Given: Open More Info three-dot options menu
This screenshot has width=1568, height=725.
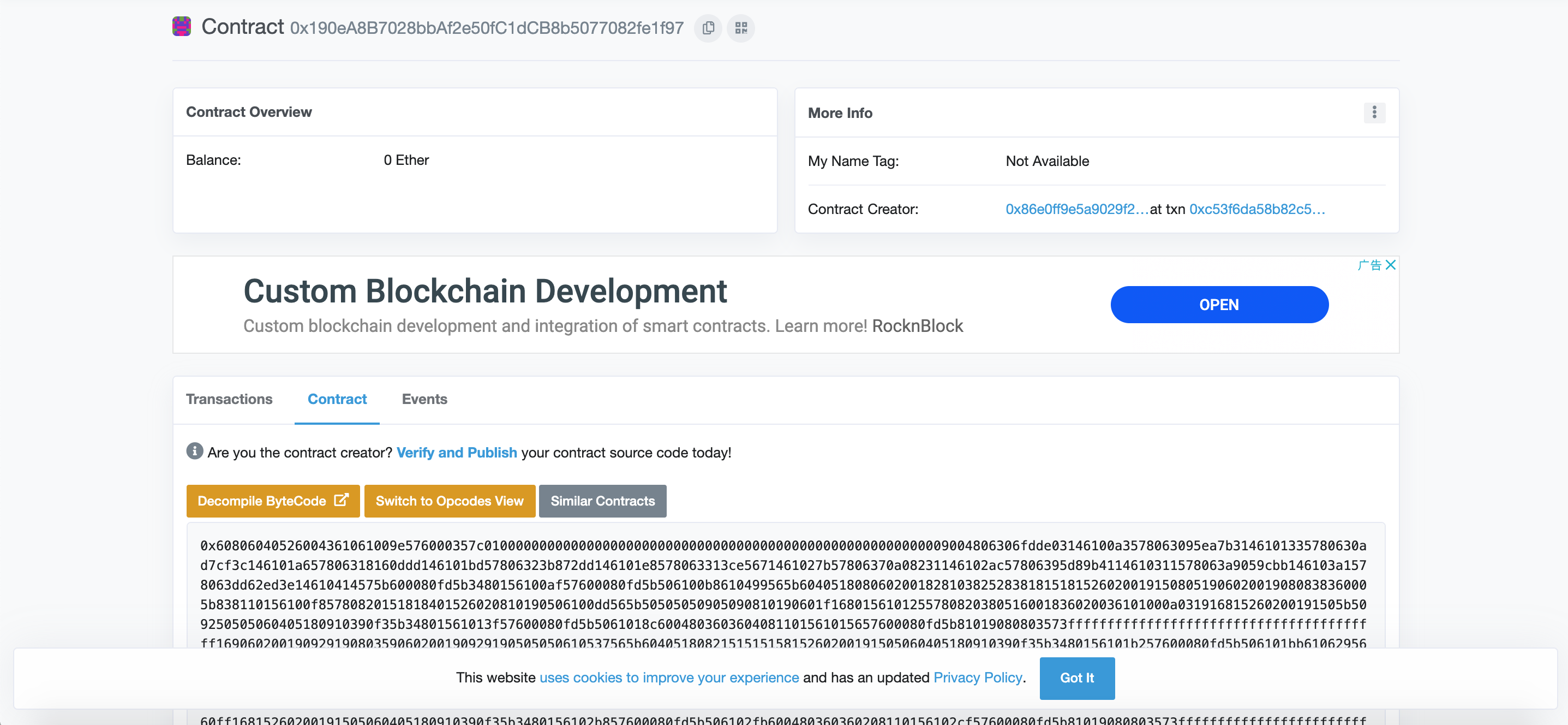Looking at the screenshot, I should (x=1374, y=112).
